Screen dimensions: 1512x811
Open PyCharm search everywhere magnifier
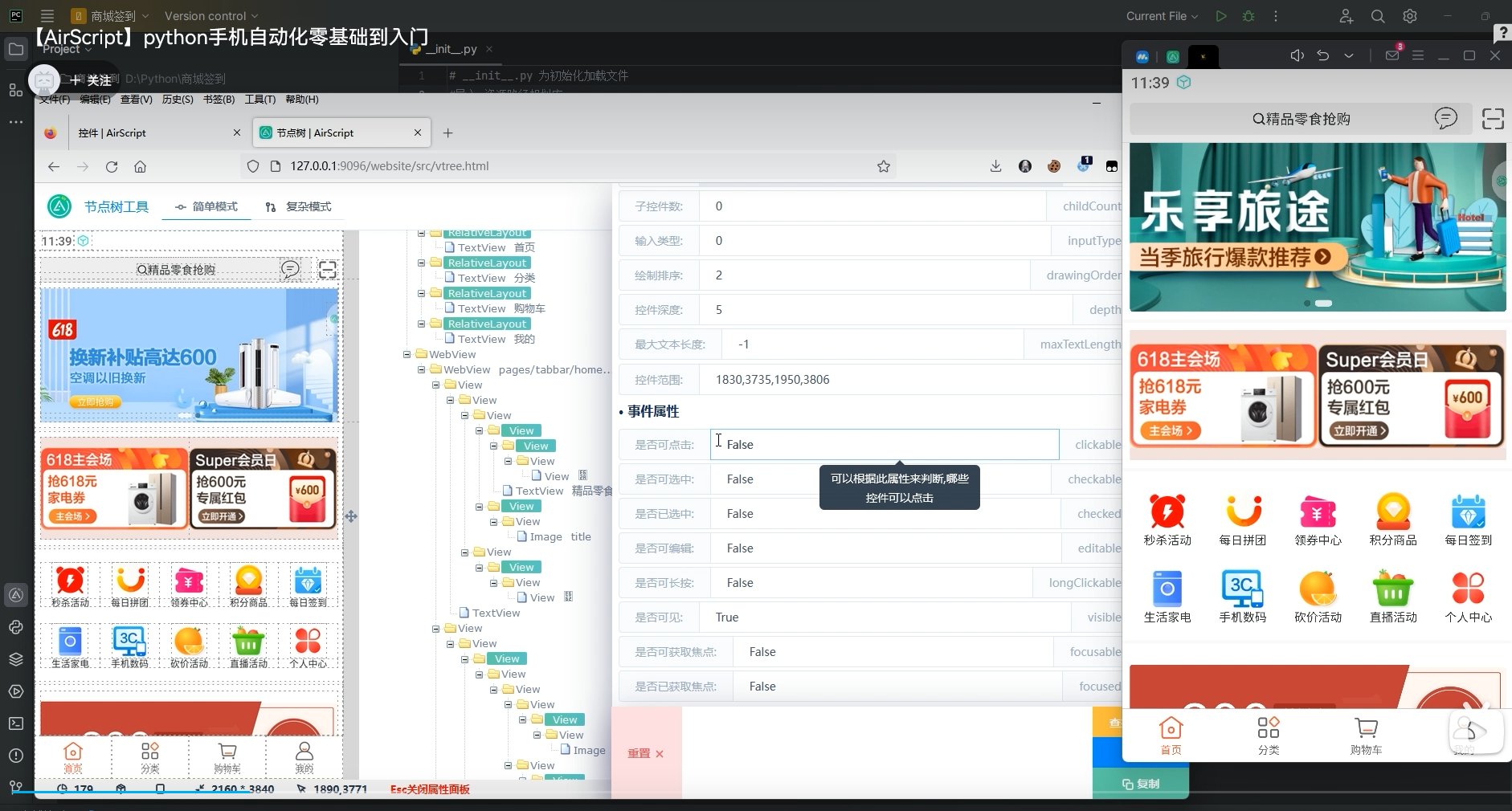point(1378,16)
